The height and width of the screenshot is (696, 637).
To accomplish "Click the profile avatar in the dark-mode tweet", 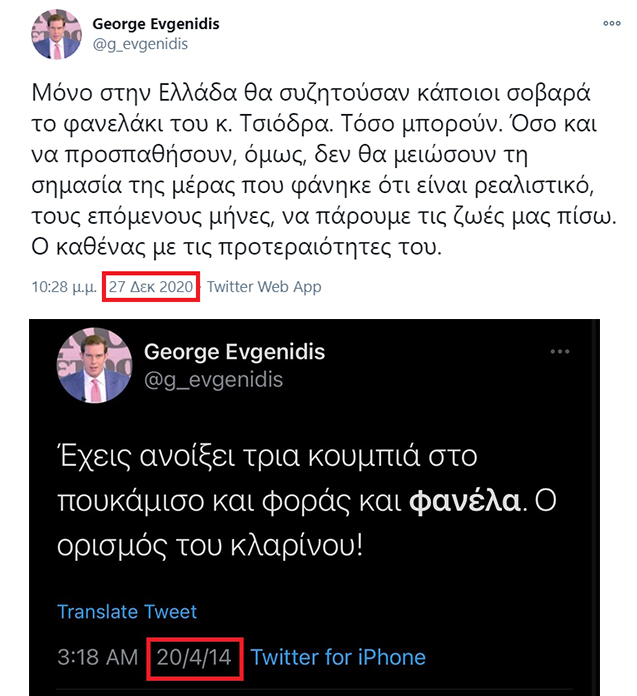I will (94, 365).
